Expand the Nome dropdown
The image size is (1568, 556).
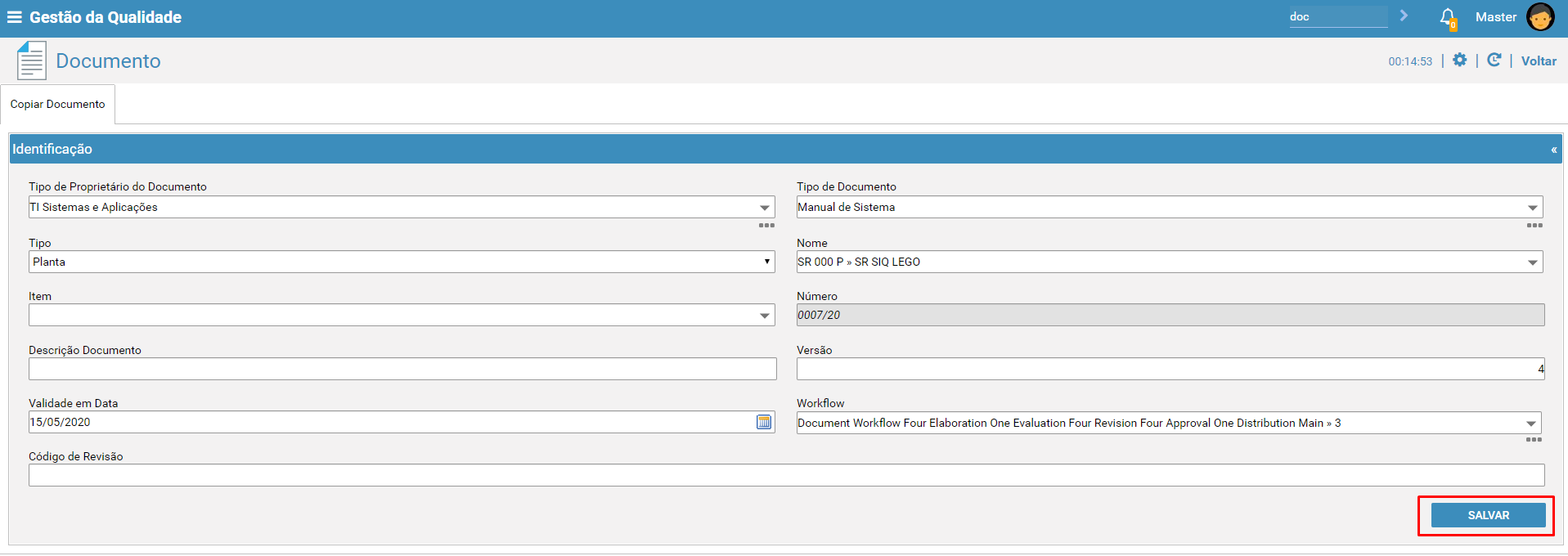(x=1533, y=262)
